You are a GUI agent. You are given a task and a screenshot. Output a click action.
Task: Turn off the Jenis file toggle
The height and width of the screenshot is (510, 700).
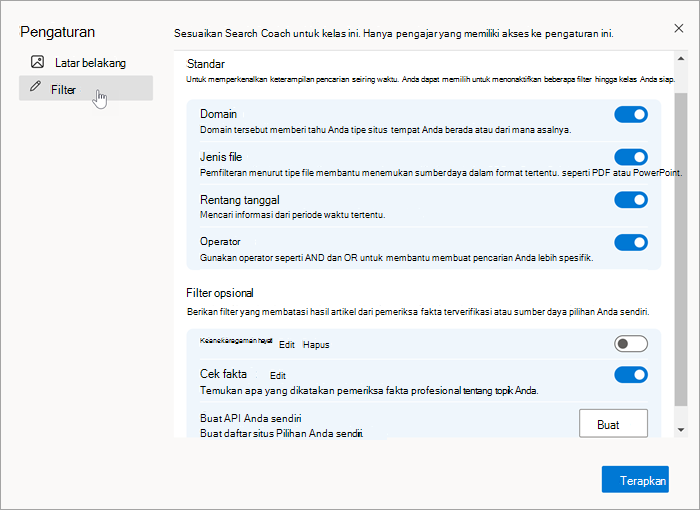point(631,157)
